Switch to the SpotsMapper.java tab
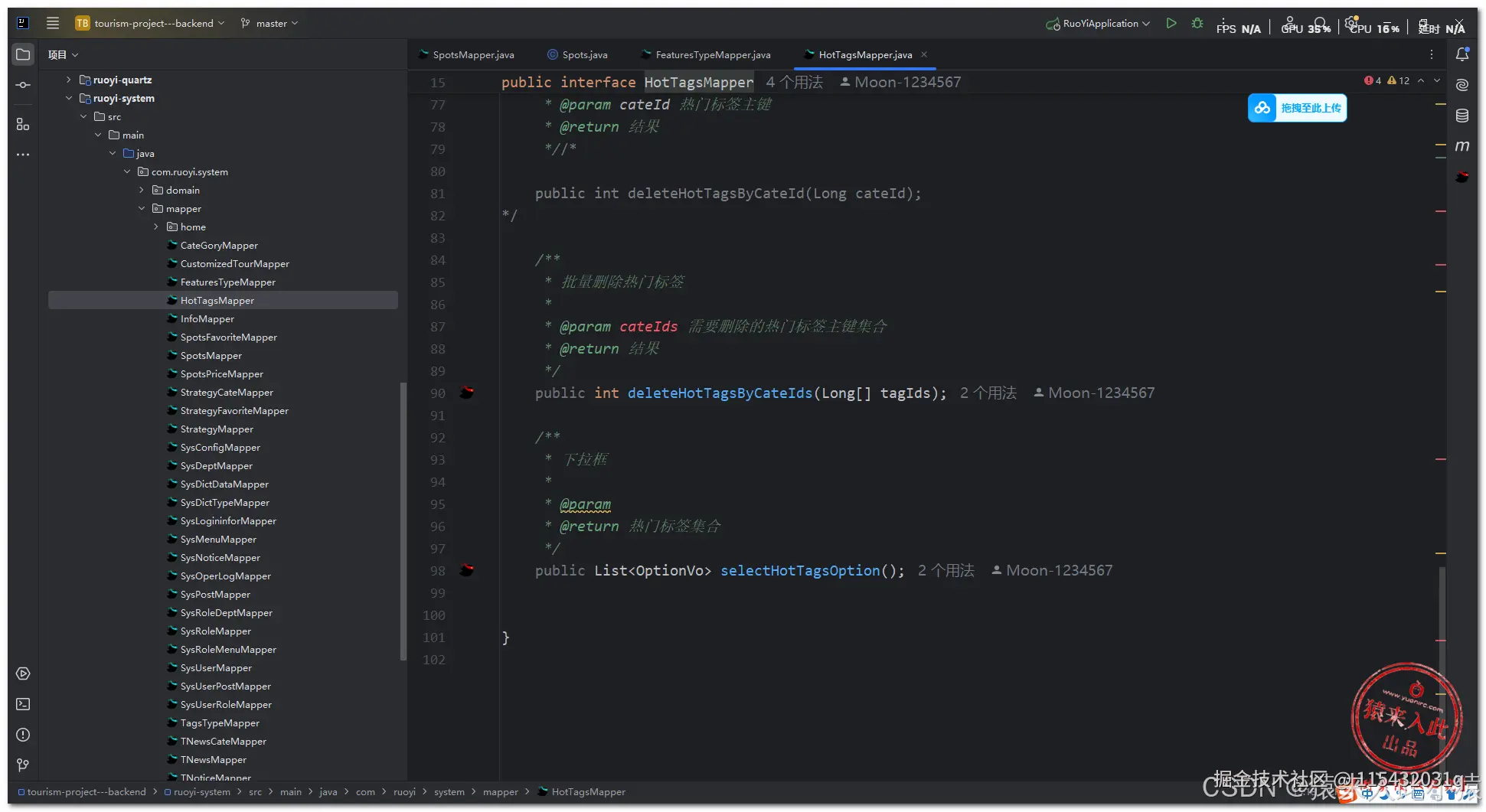The width and height of the screenshot is (1486, 812). tap(466, 54)
